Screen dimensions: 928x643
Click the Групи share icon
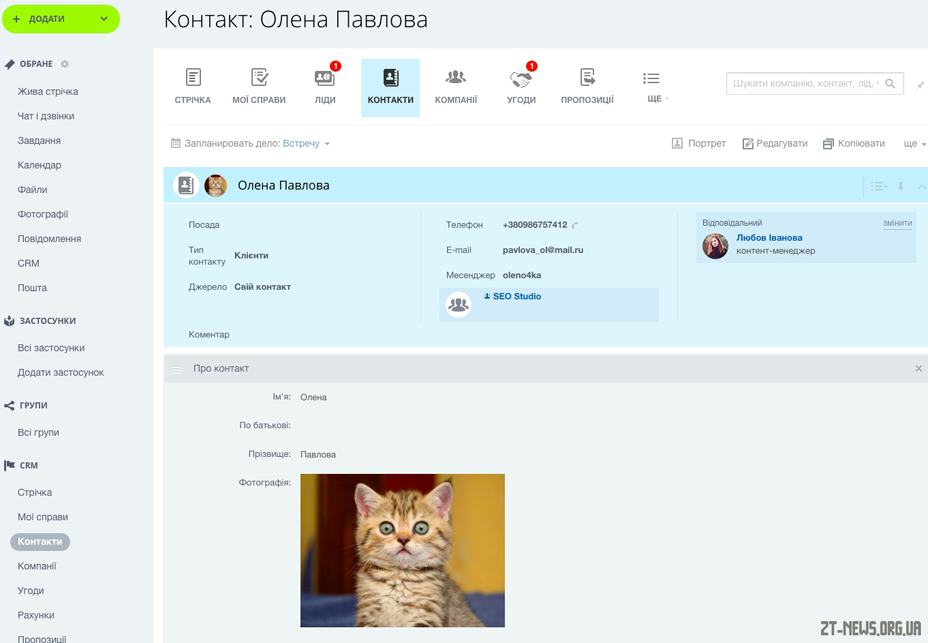click(x=9, y=406)
